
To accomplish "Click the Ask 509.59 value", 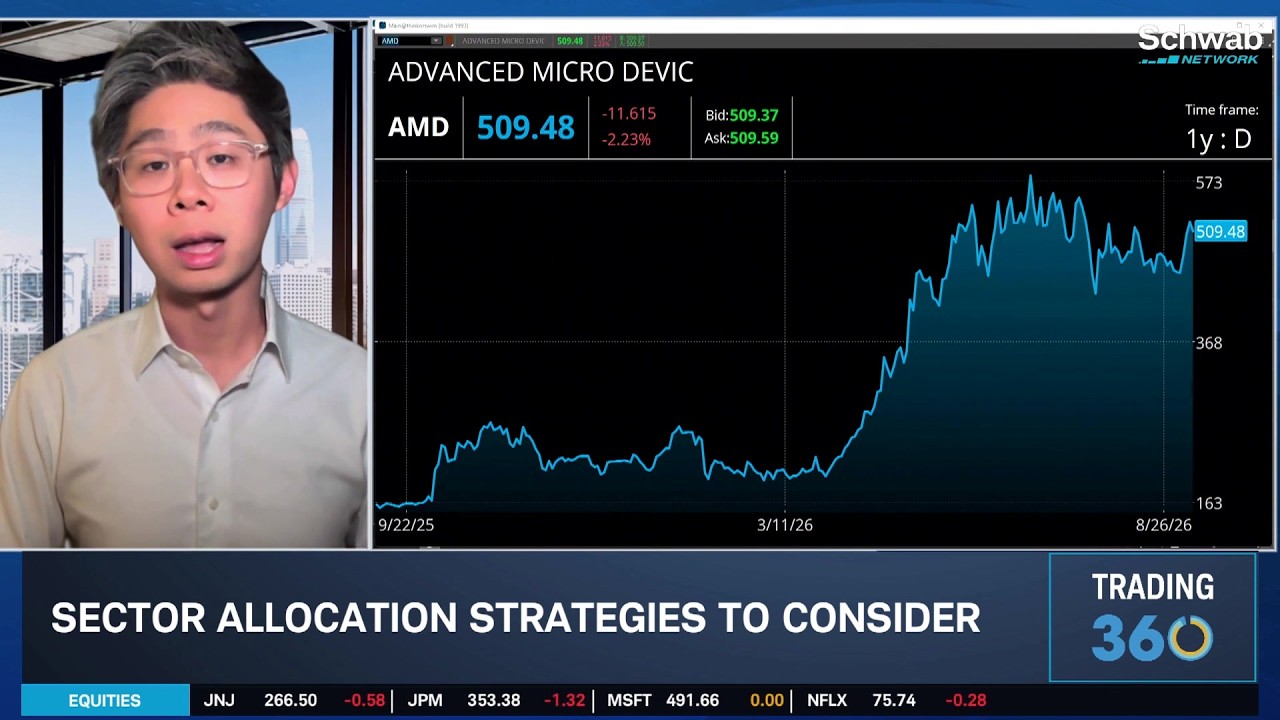I will click(754, 138).
